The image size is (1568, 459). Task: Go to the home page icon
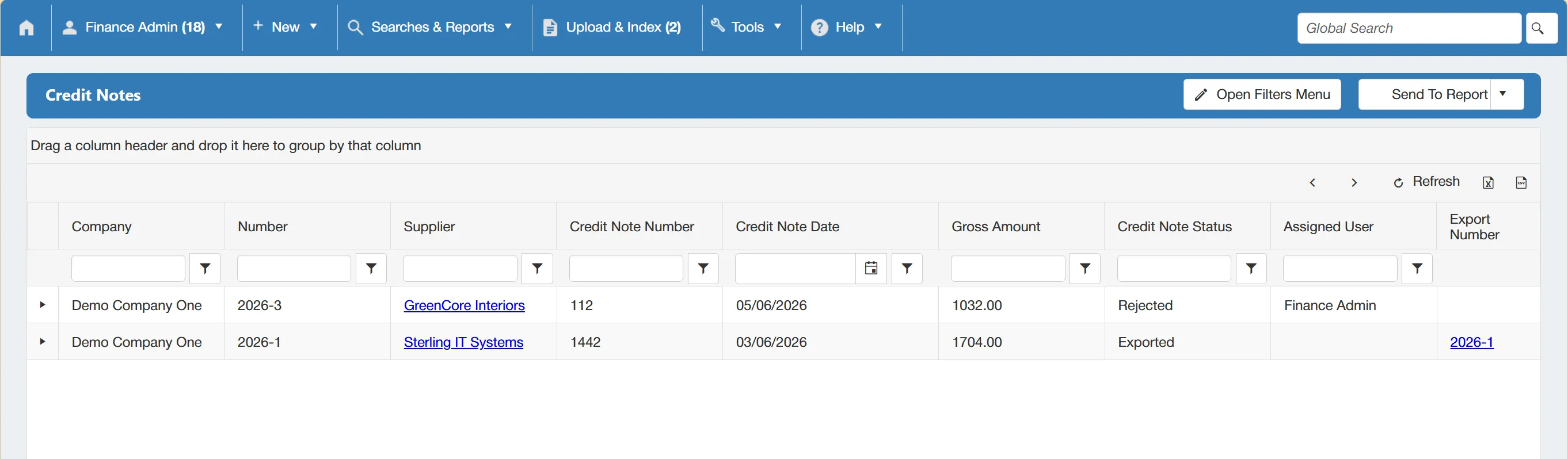pos(26,28)
